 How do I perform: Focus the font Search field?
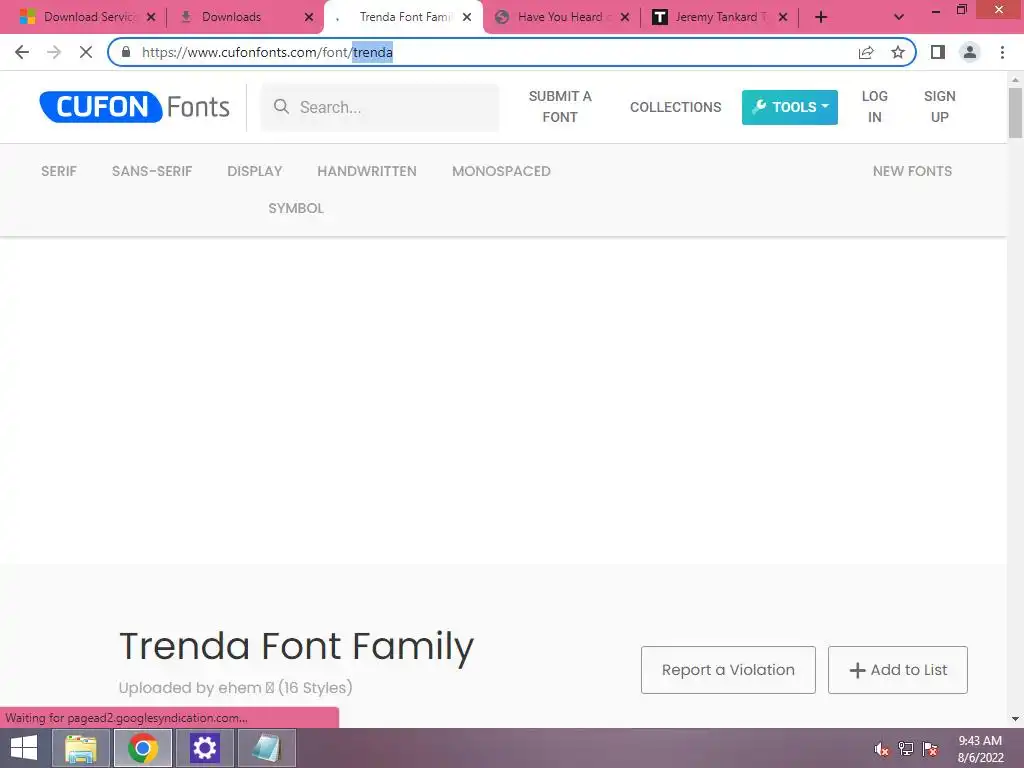pyautogui.click(x=380, y=107)
